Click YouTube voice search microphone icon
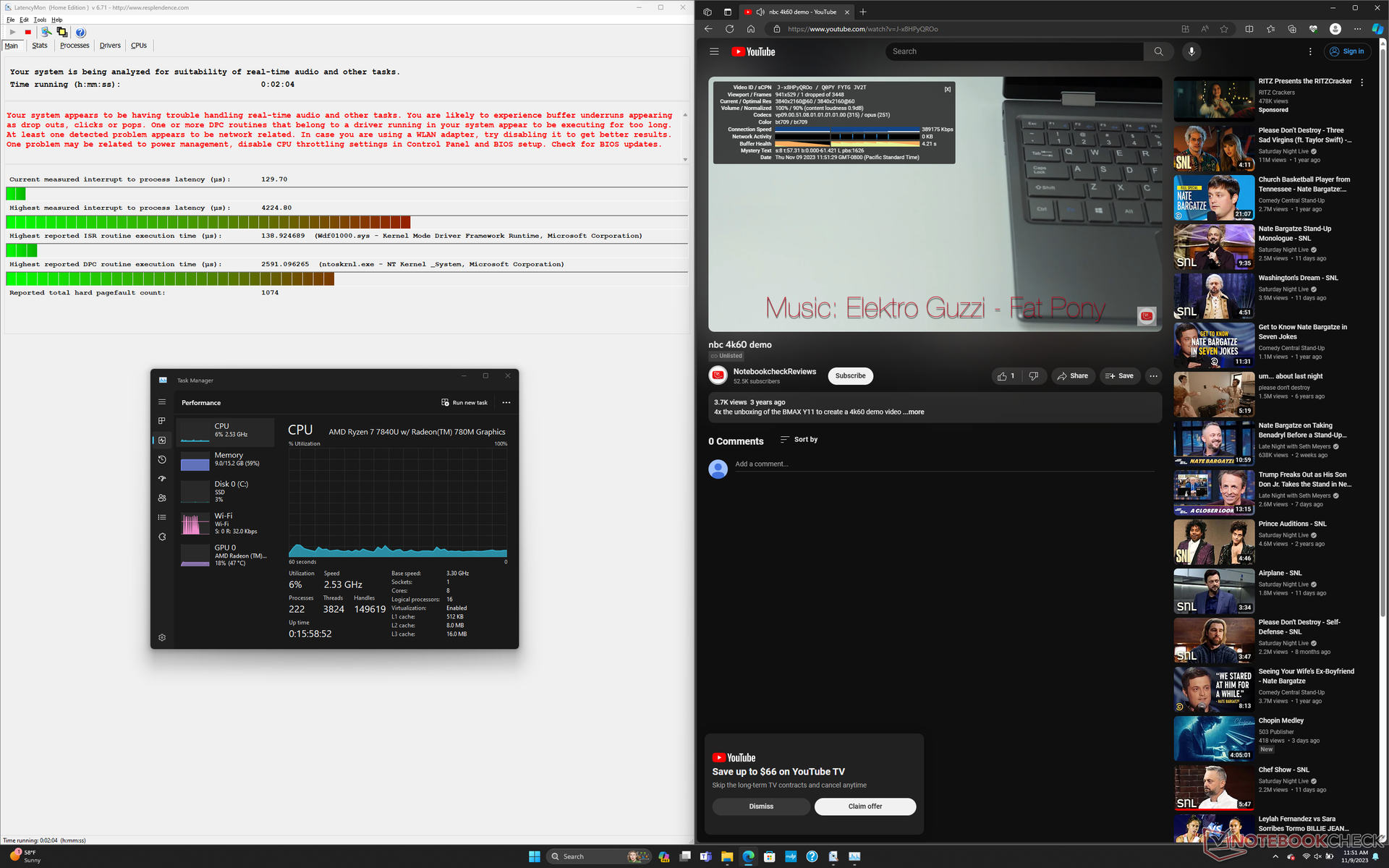Viewport: 1389px width, 868px height. [1192, 51]
